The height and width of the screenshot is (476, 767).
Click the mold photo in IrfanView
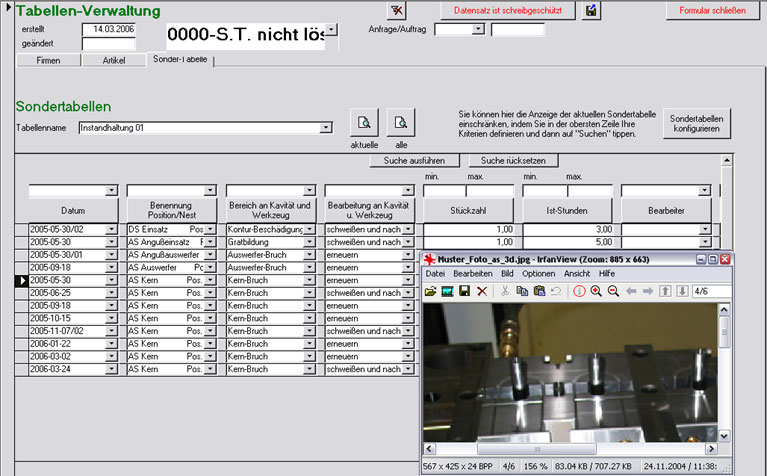click(570, 372)
